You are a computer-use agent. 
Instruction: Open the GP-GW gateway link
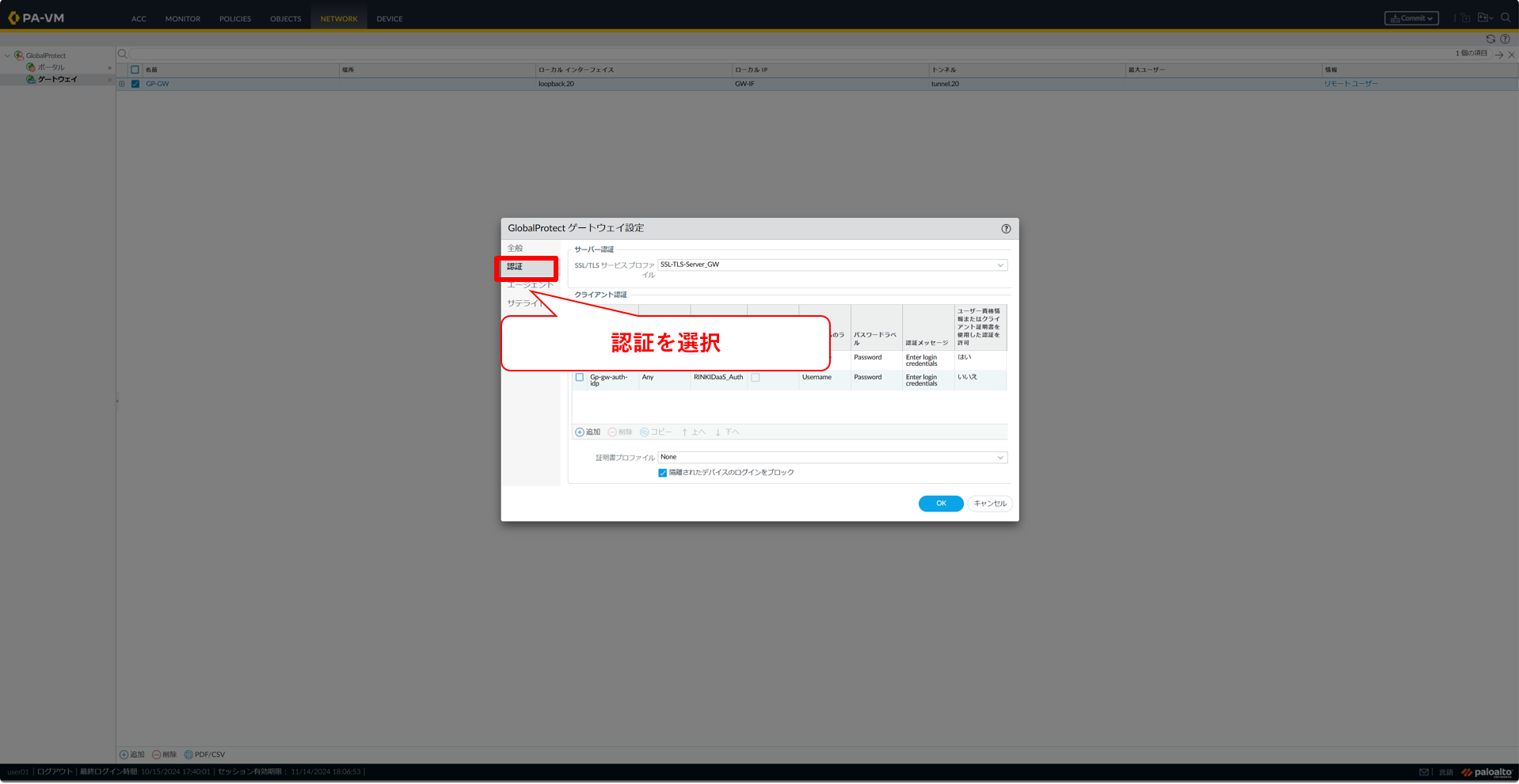(x=158, y=84)
